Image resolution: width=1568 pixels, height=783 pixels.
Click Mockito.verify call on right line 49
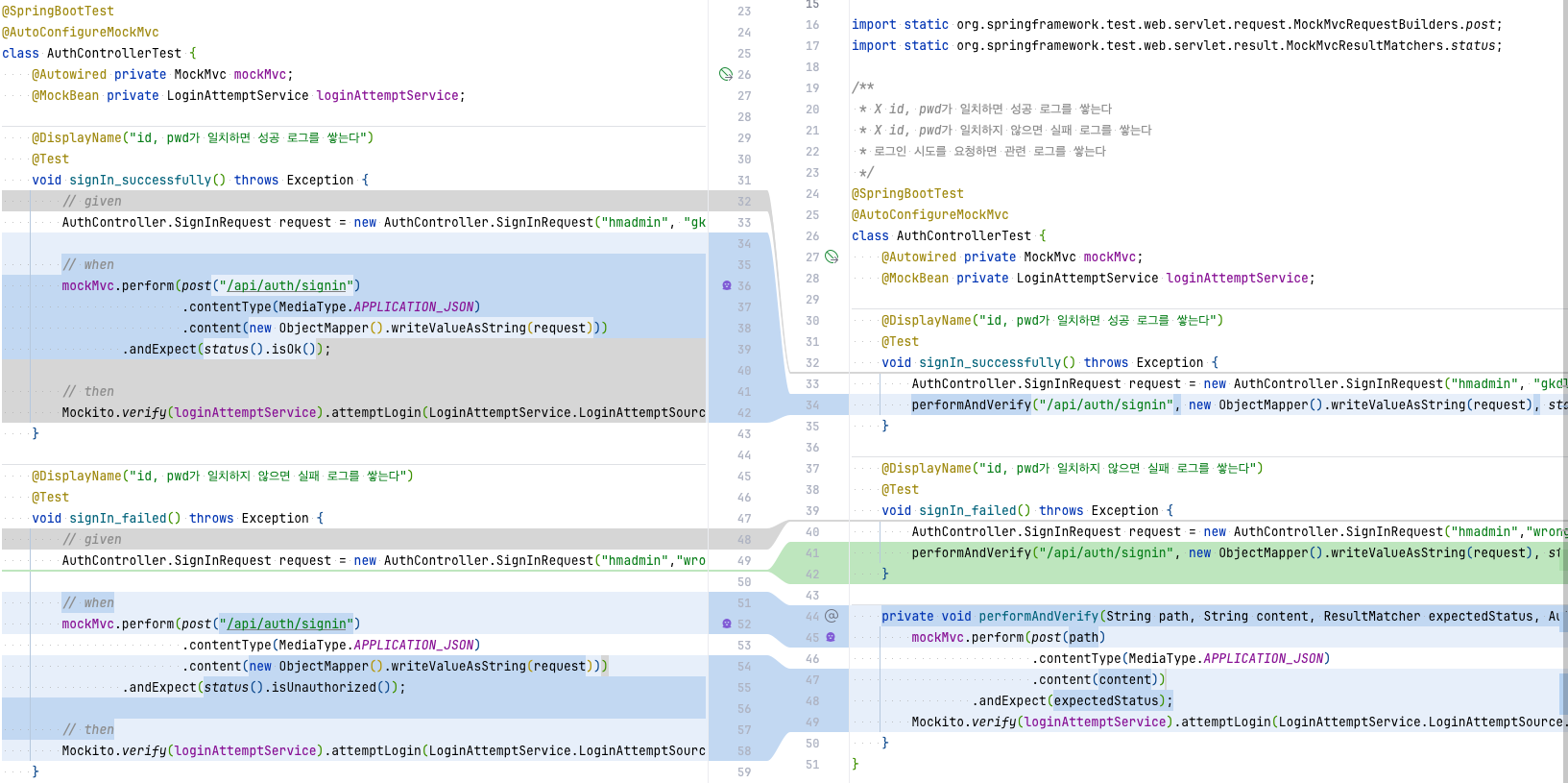pyautogui.click(x=964, y=722)
